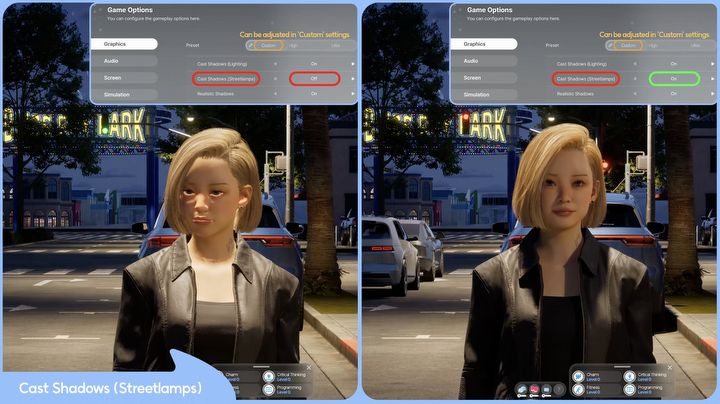Click the pink lips icon in bottom toolbar
This screenshot has width=720, height=404.
pyautogui.click(x=535, y=390)
